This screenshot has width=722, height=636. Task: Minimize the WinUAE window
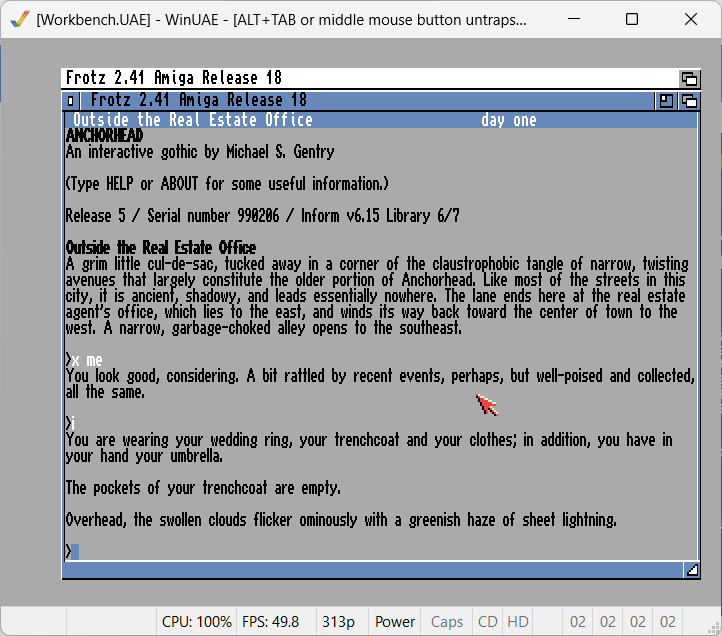(574, 19)
